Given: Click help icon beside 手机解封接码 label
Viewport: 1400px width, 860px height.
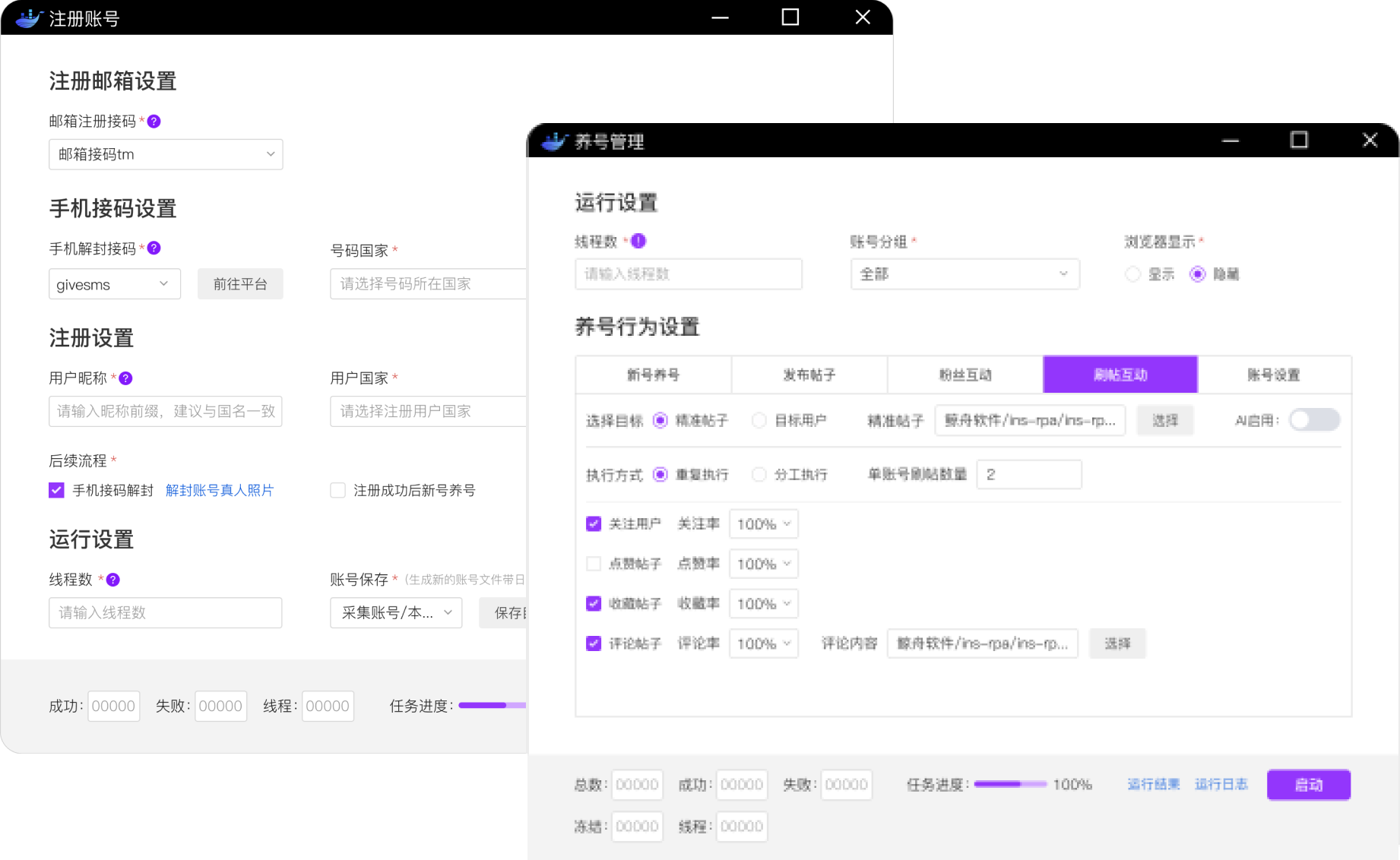Looking at the screenshot, I should pos(154,248).
